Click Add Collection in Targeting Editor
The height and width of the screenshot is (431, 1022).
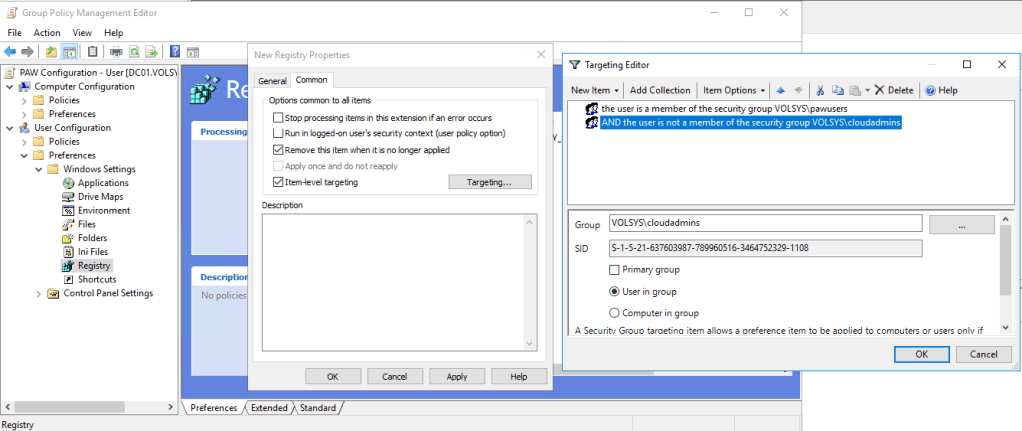click(660, 90)
